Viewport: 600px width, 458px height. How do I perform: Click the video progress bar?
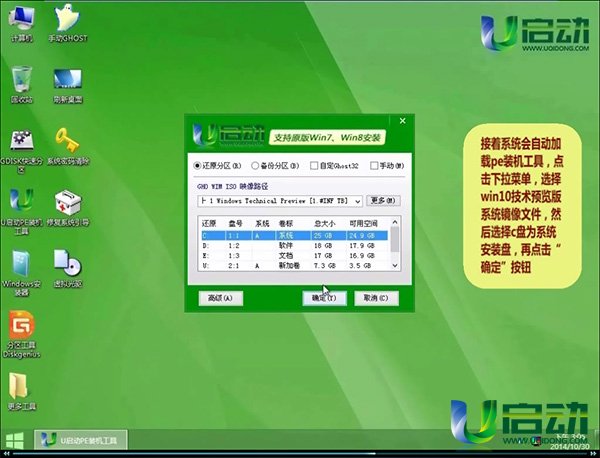coord(300,454)
